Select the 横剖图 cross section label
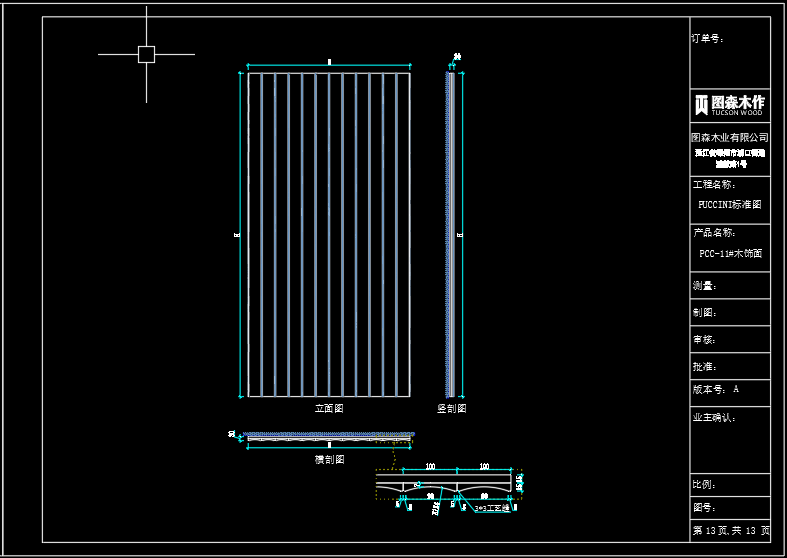 point(329,459)
